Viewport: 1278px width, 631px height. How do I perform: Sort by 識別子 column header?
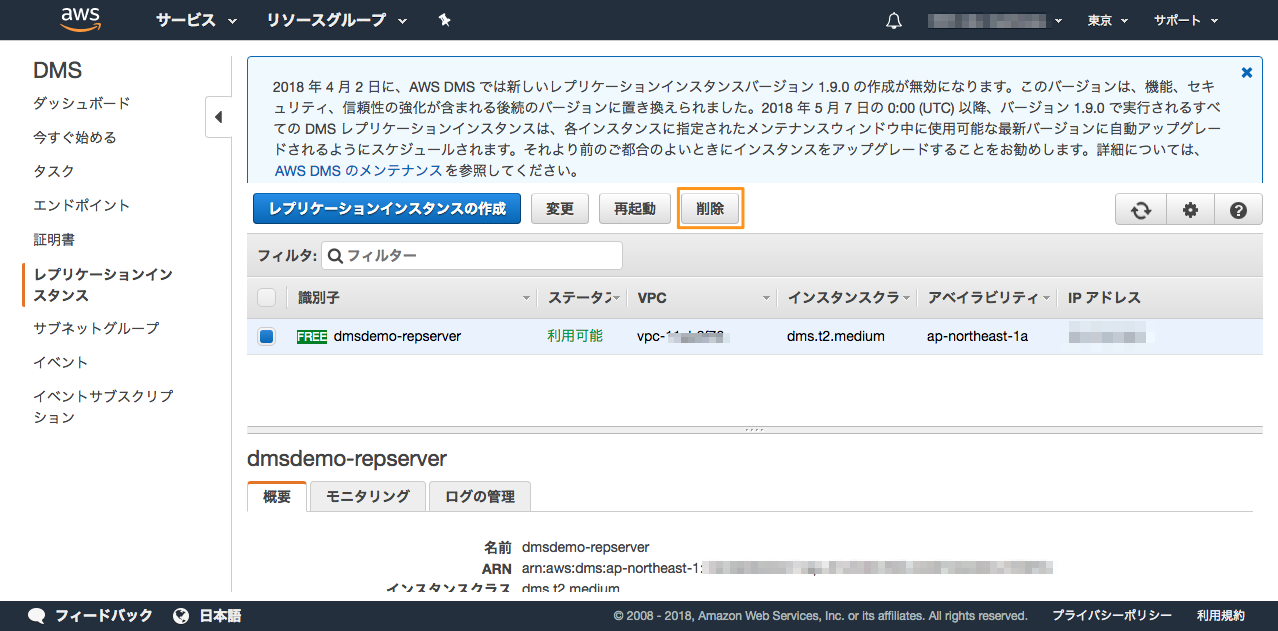click(411, 297)
